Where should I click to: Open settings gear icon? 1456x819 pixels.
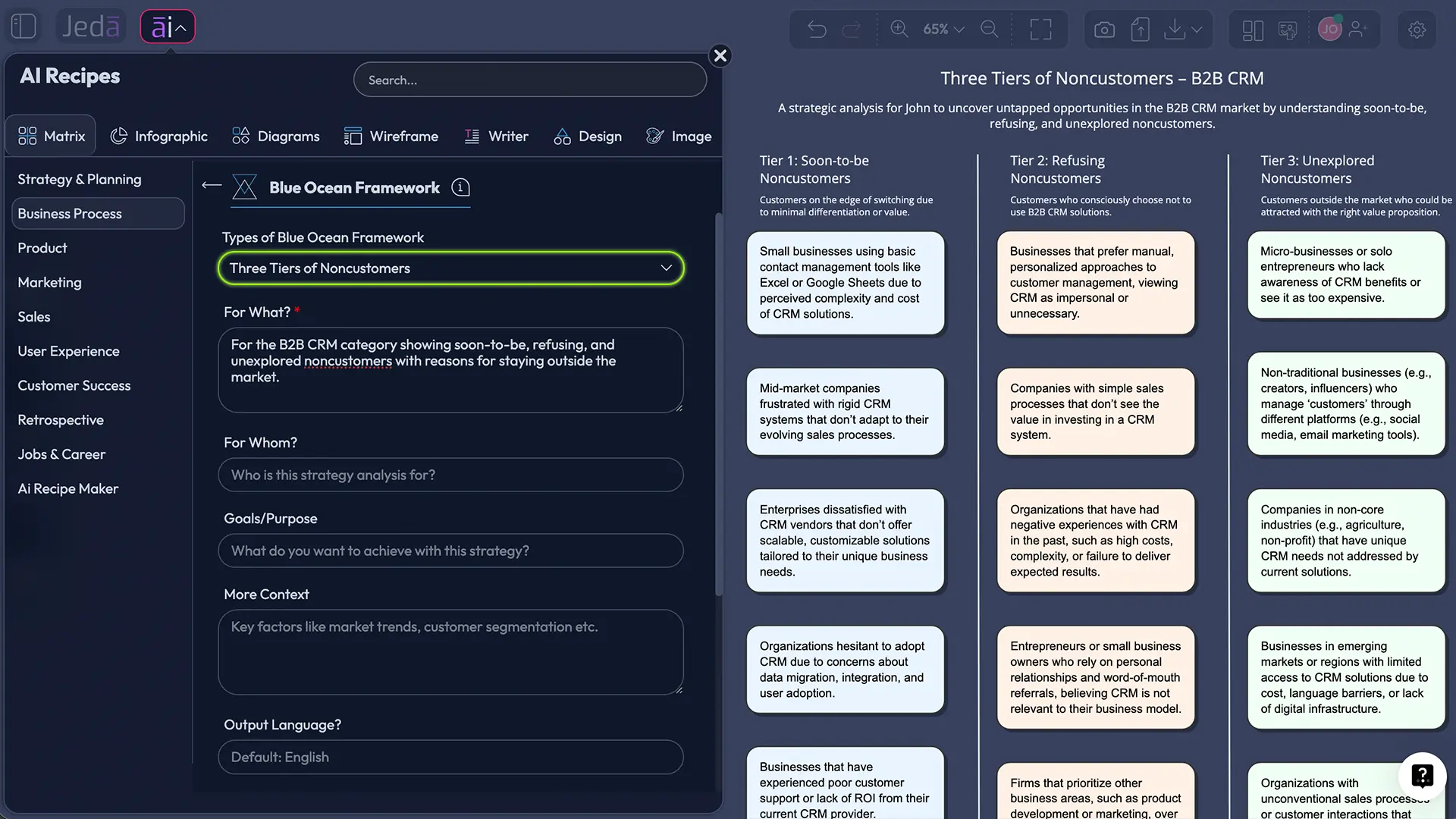click(x=1417, y=30)
